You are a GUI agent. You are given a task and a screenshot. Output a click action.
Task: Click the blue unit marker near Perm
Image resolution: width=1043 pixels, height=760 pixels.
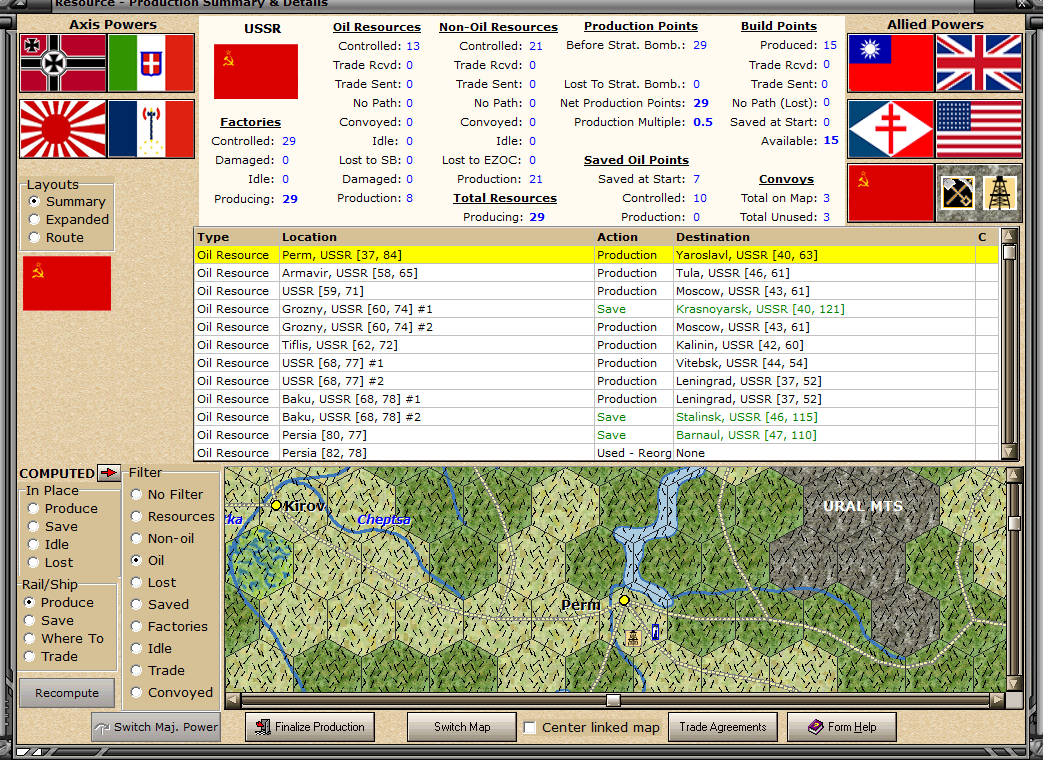655,632
